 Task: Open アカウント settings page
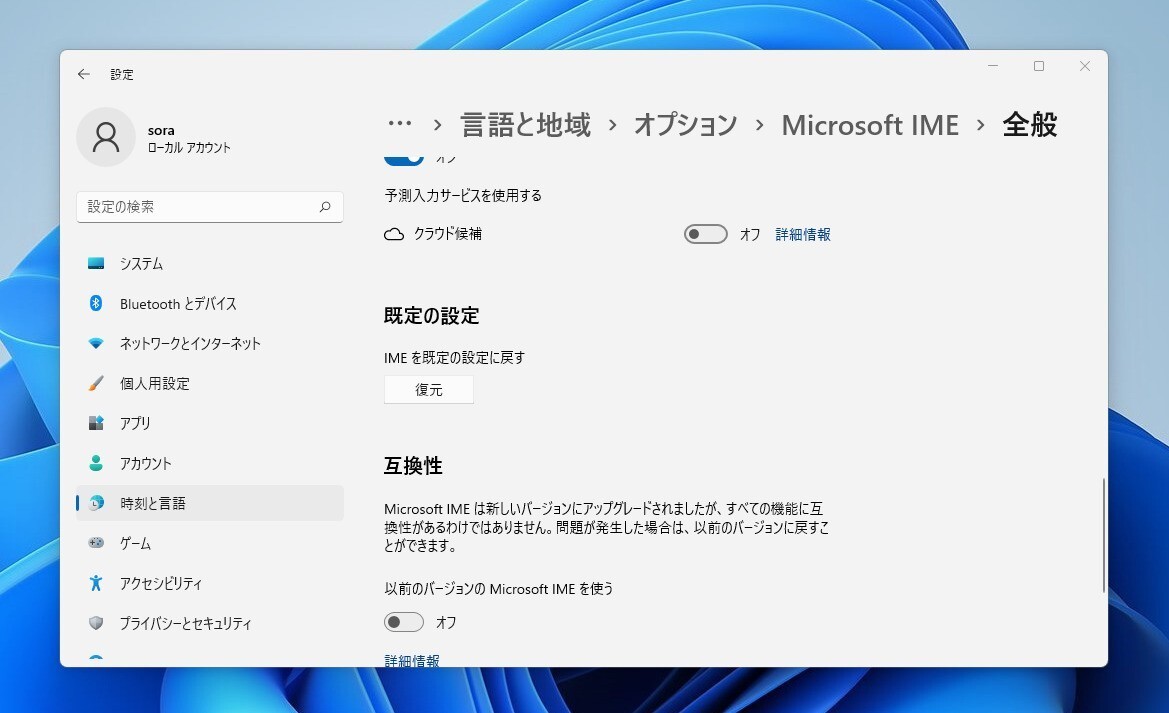click(x=145, y=464)
